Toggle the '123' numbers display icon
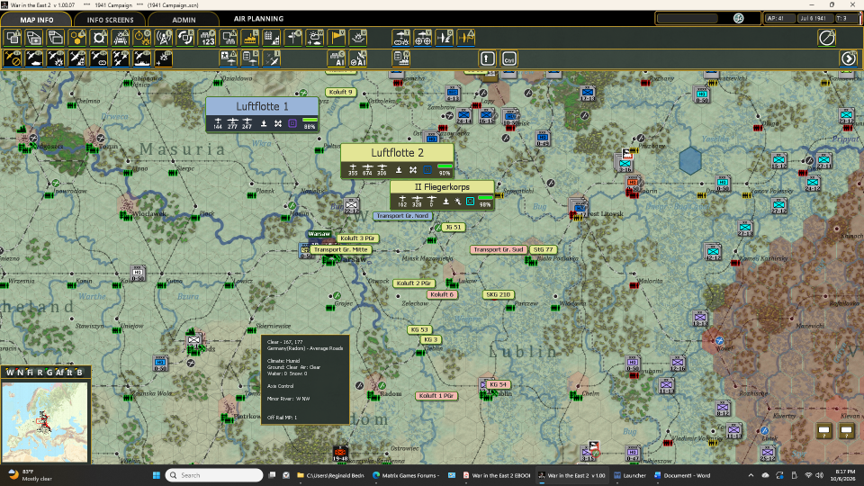Screen dimensions: 864x486 [x=207, y=38]
